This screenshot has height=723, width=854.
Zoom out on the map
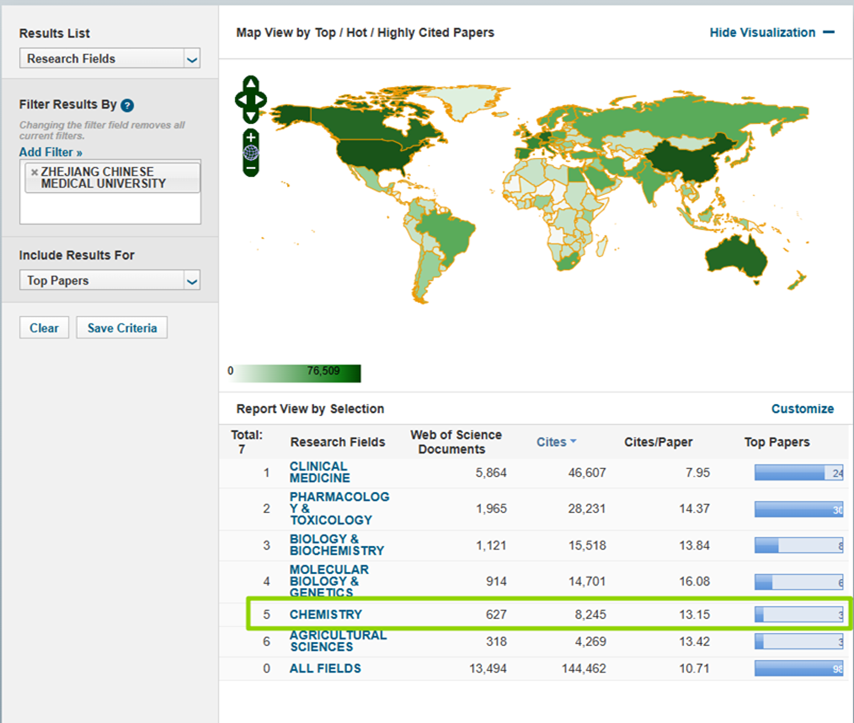click(x=250, y=168)
